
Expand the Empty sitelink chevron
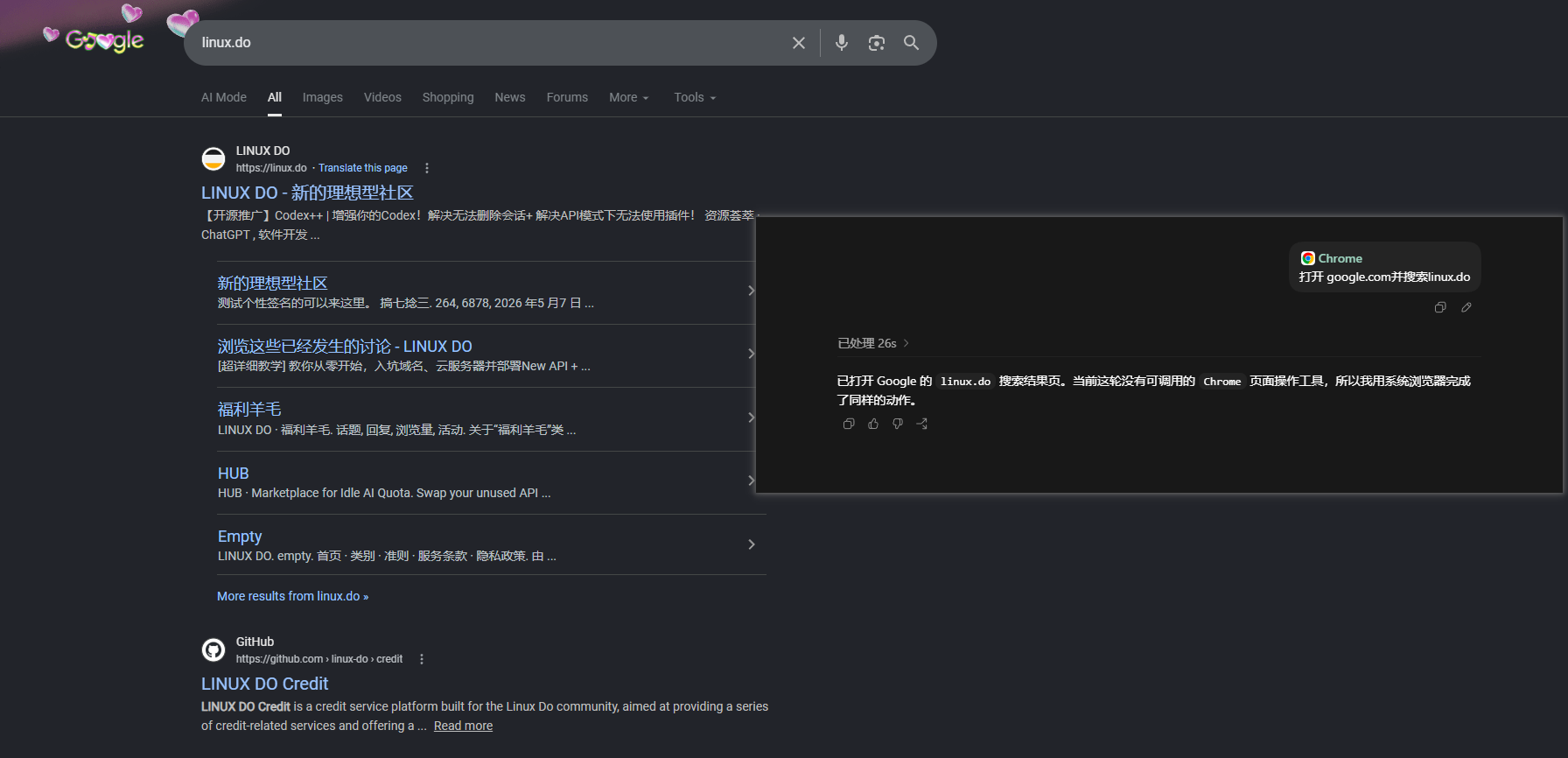751,544
